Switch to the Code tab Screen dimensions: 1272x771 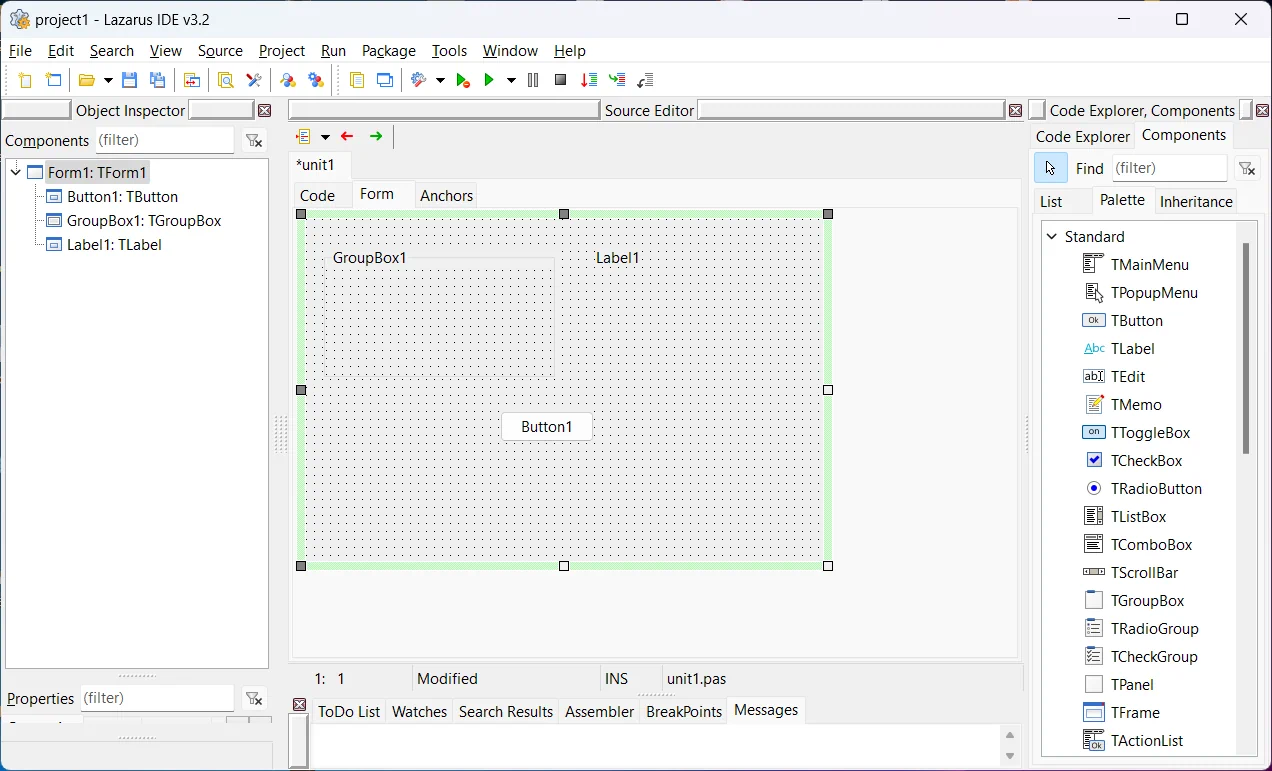[318, 195]
